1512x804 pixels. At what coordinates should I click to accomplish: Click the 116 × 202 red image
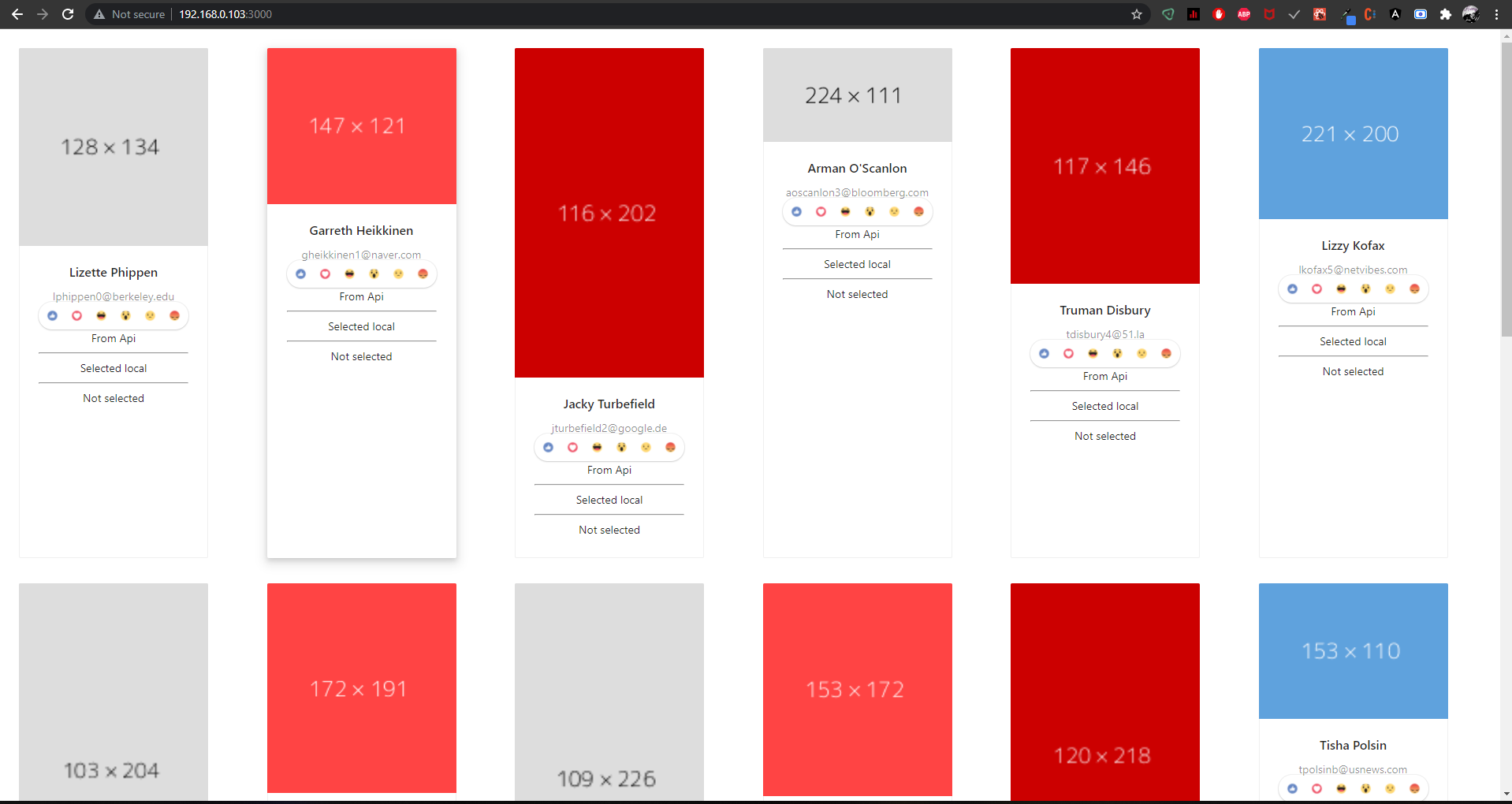coord(609,213)
